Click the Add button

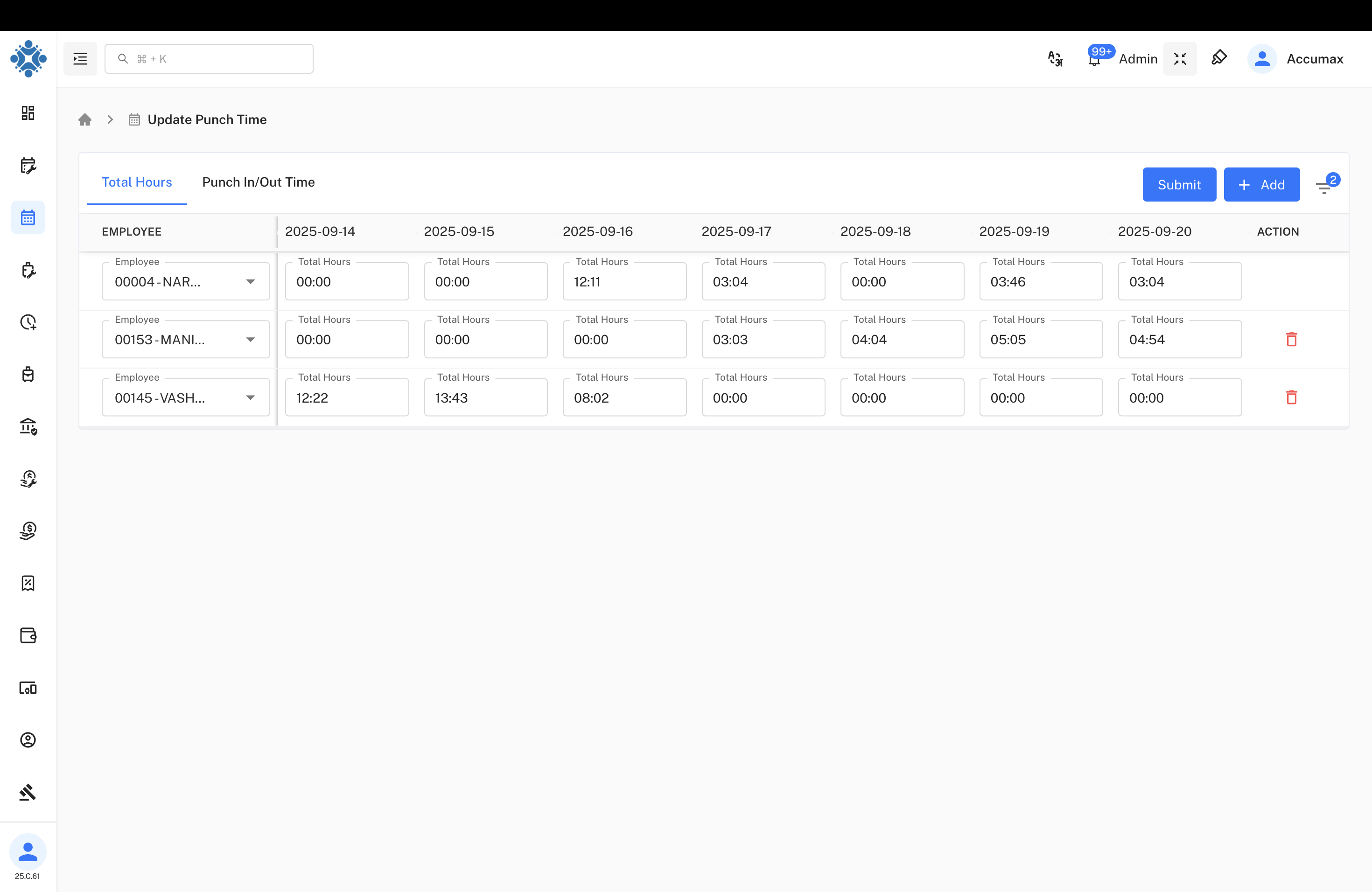[1261, 184]
